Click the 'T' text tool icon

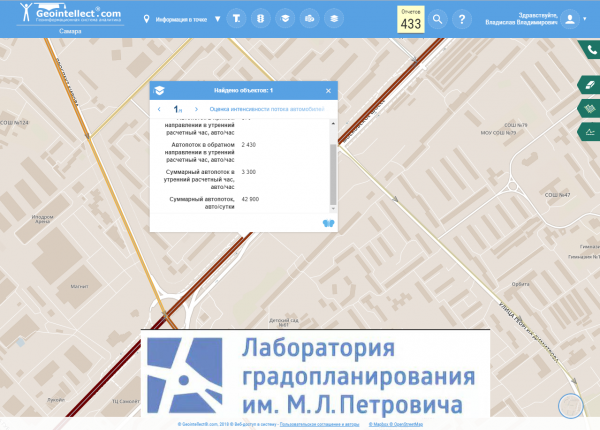pos(236,18)
